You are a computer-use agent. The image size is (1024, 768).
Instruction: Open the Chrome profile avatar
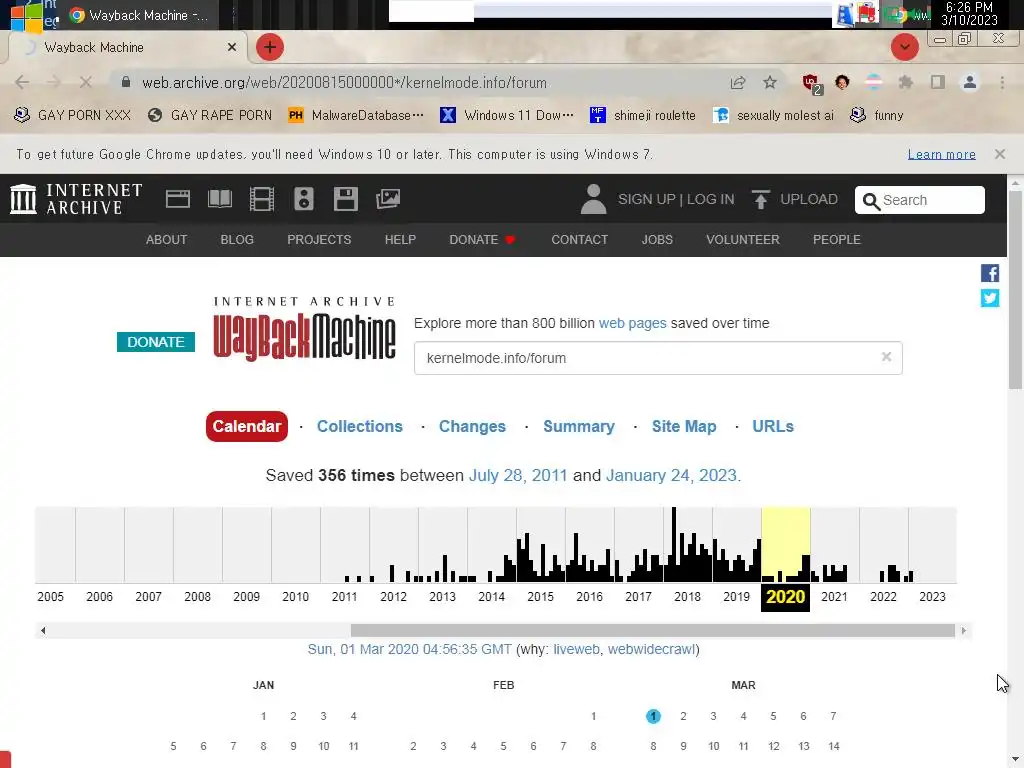970,82
